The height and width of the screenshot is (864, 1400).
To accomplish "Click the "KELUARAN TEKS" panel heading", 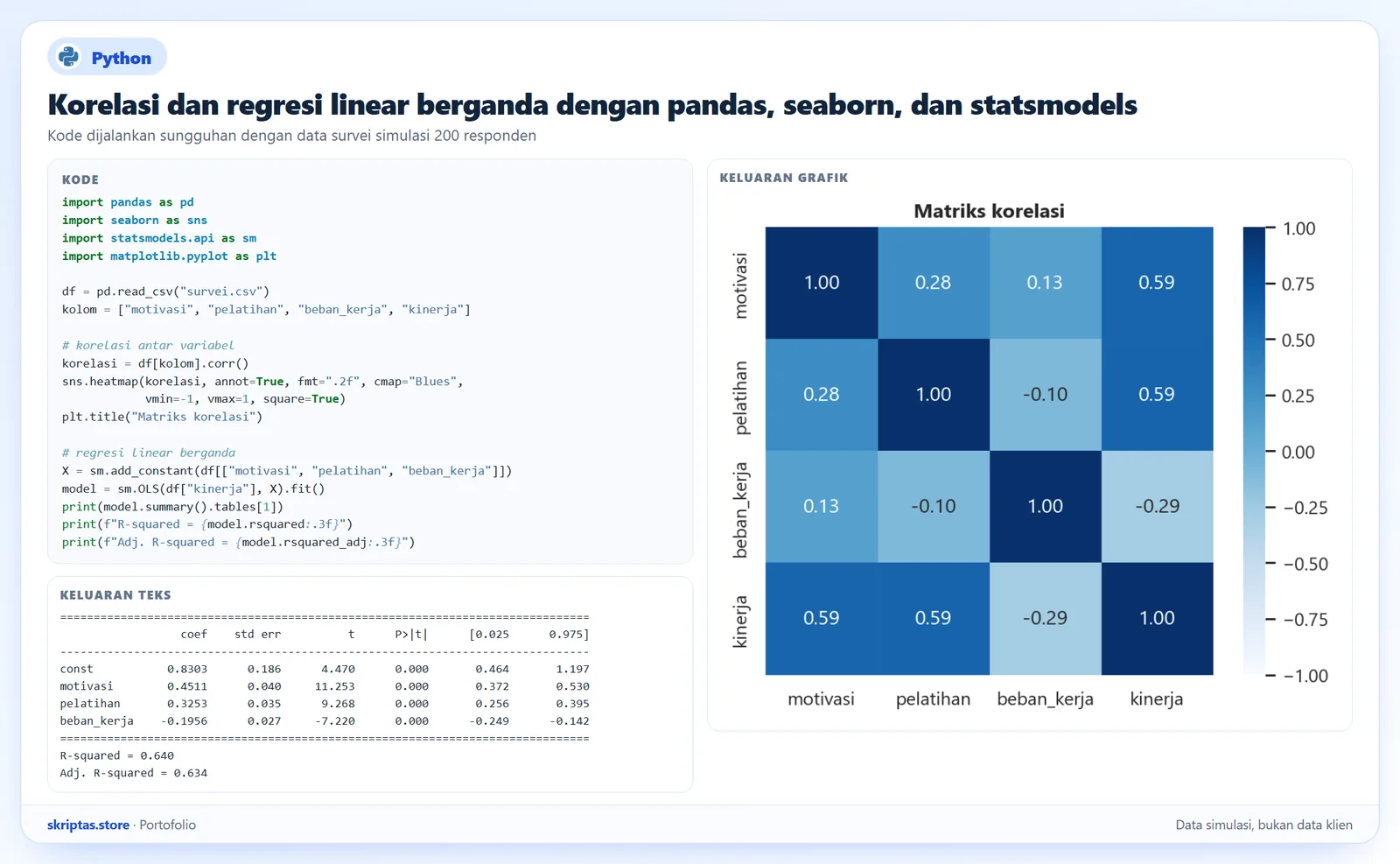I will [x=115, y=595].
